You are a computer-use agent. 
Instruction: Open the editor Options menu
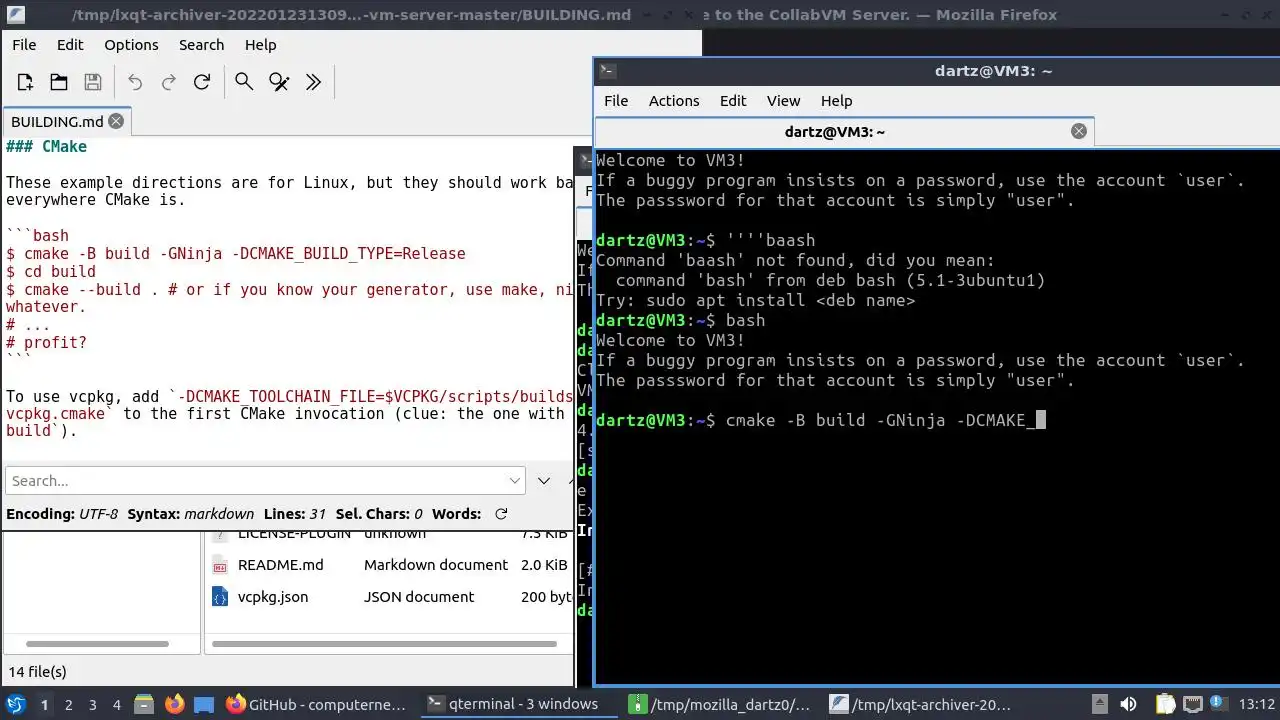tap(131, 45)
